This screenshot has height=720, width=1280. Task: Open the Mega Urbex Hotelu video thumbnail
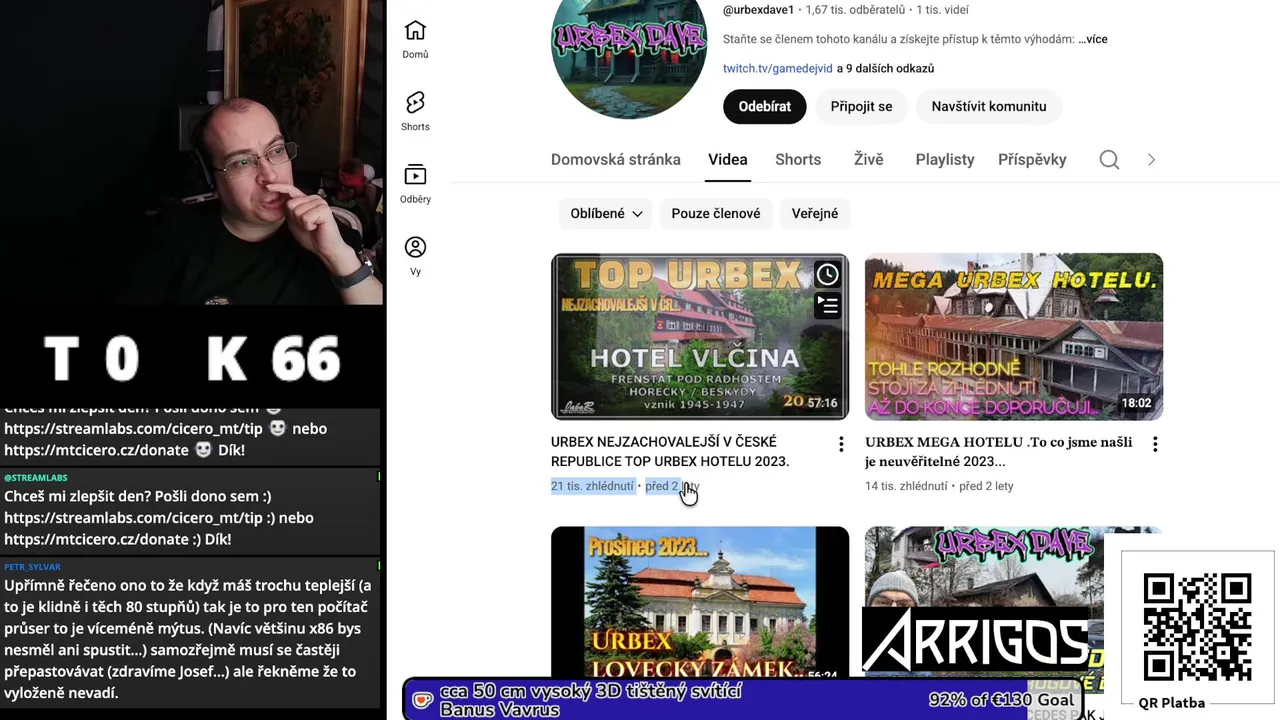click(1014, 337)
